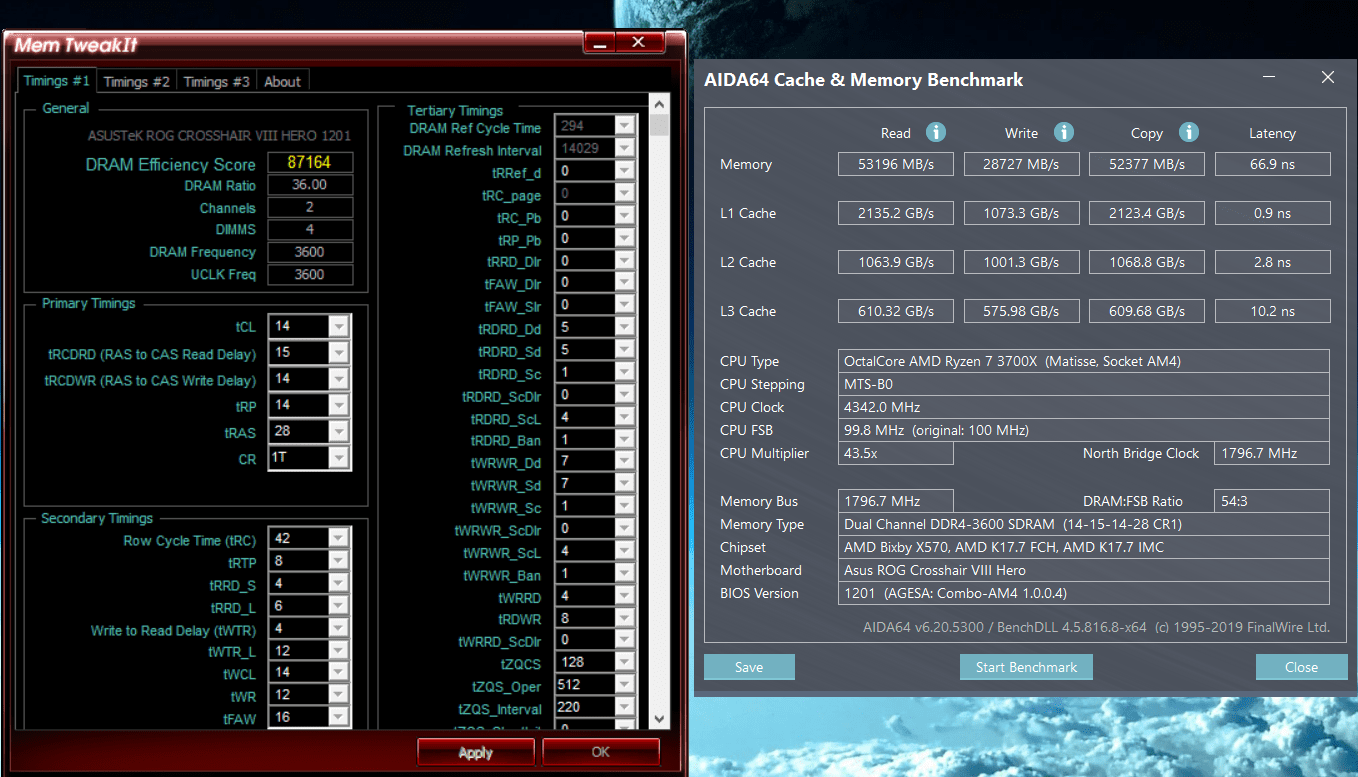Viewport: 1358px width, 777px height.
Task: Click Close button in AIDA64 benchmark
Action: [1301, 667]
